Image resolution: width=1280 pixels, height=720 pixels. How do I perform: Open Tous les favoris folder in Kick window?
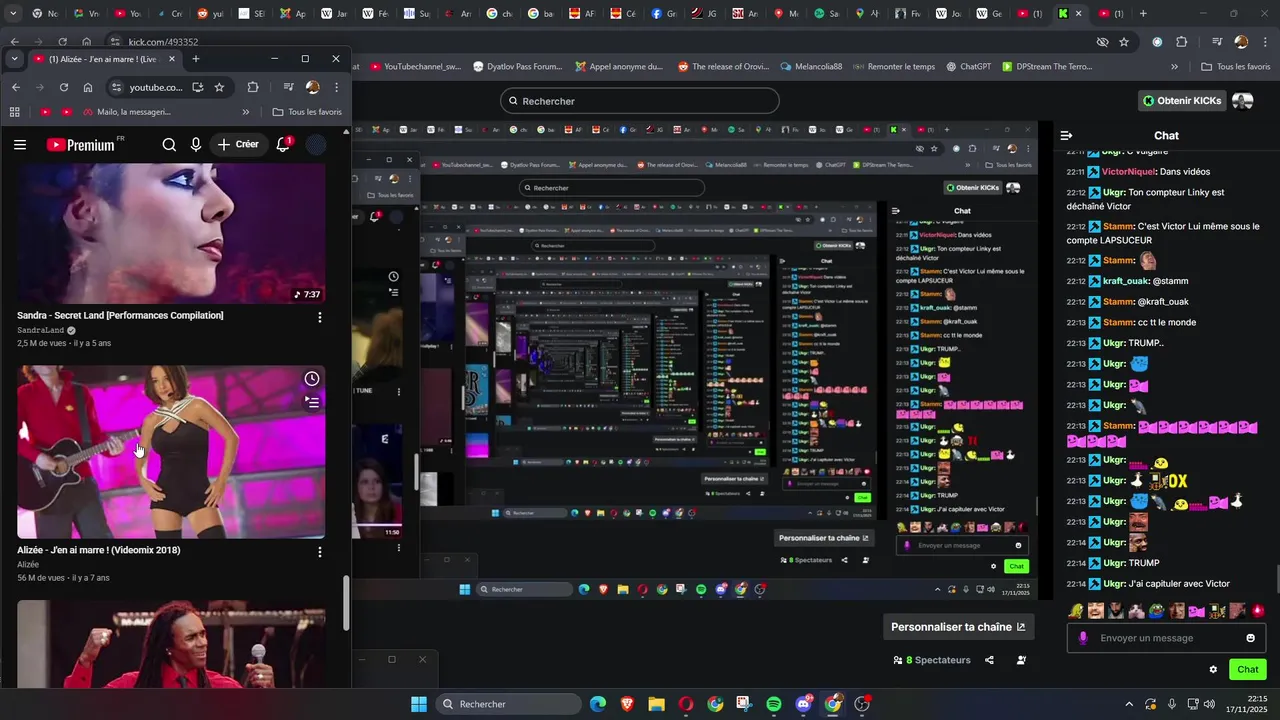coord(1235,67)
